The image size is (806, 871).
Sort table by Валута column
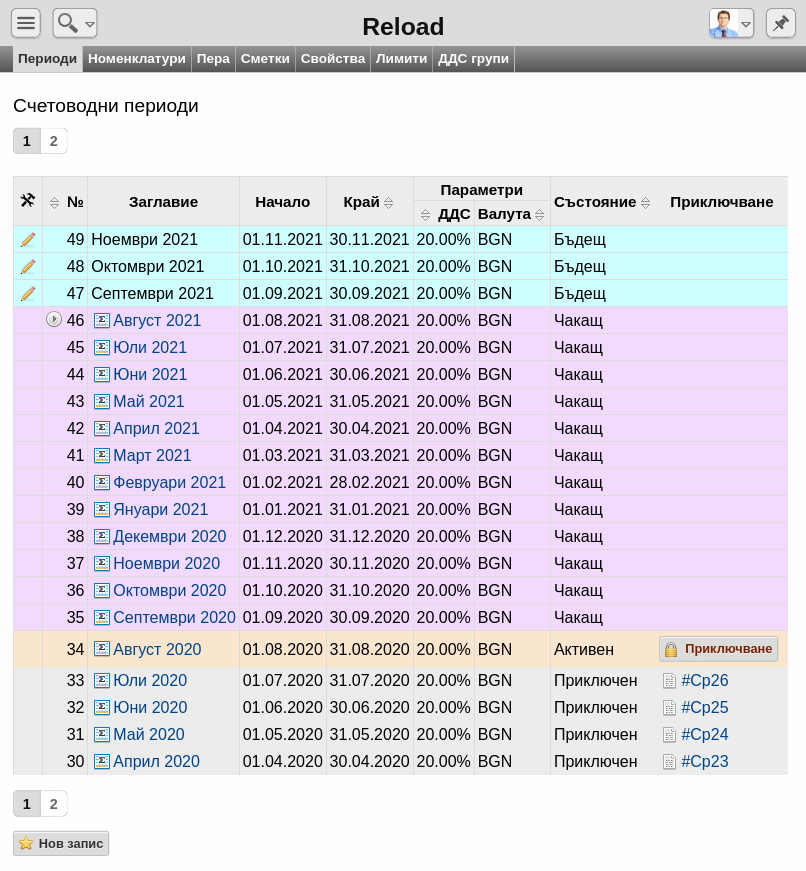point(539,215)
